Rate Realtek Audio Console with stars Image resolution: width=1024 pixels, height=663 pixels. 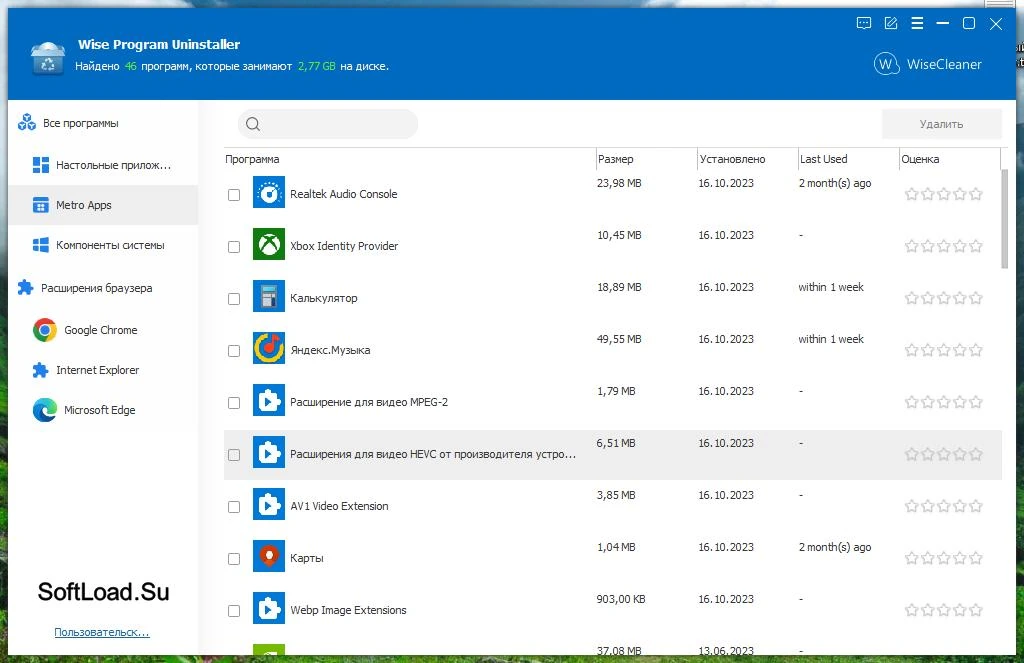coord(944,194)
